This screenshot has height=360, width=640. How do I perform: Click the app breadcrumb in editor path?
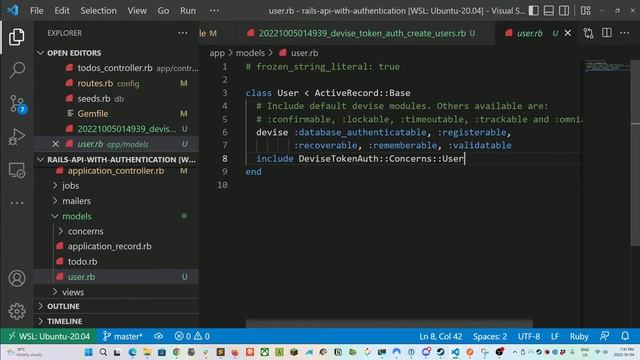coord(217,53)
